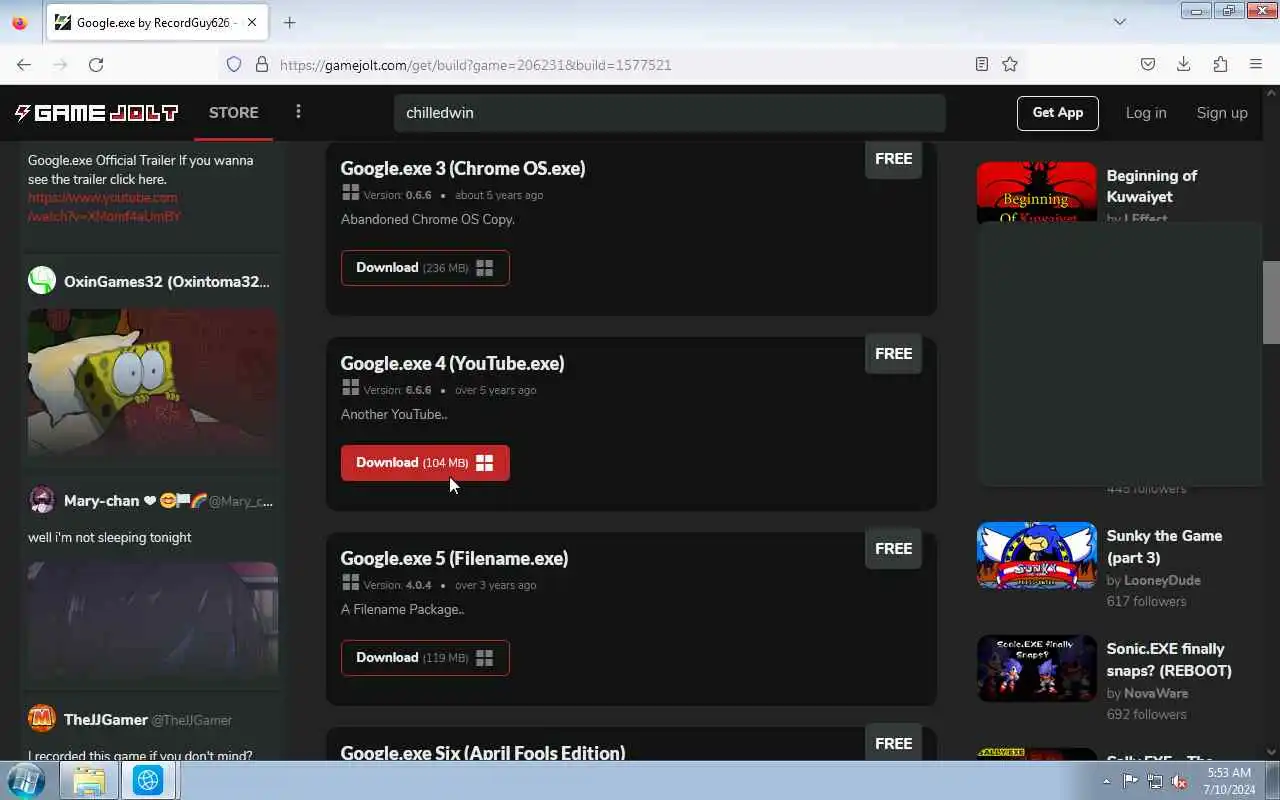Screen dimensions: 1280x800
Task: Expand the list all tabs chevron
Action: pos(1120,22)
